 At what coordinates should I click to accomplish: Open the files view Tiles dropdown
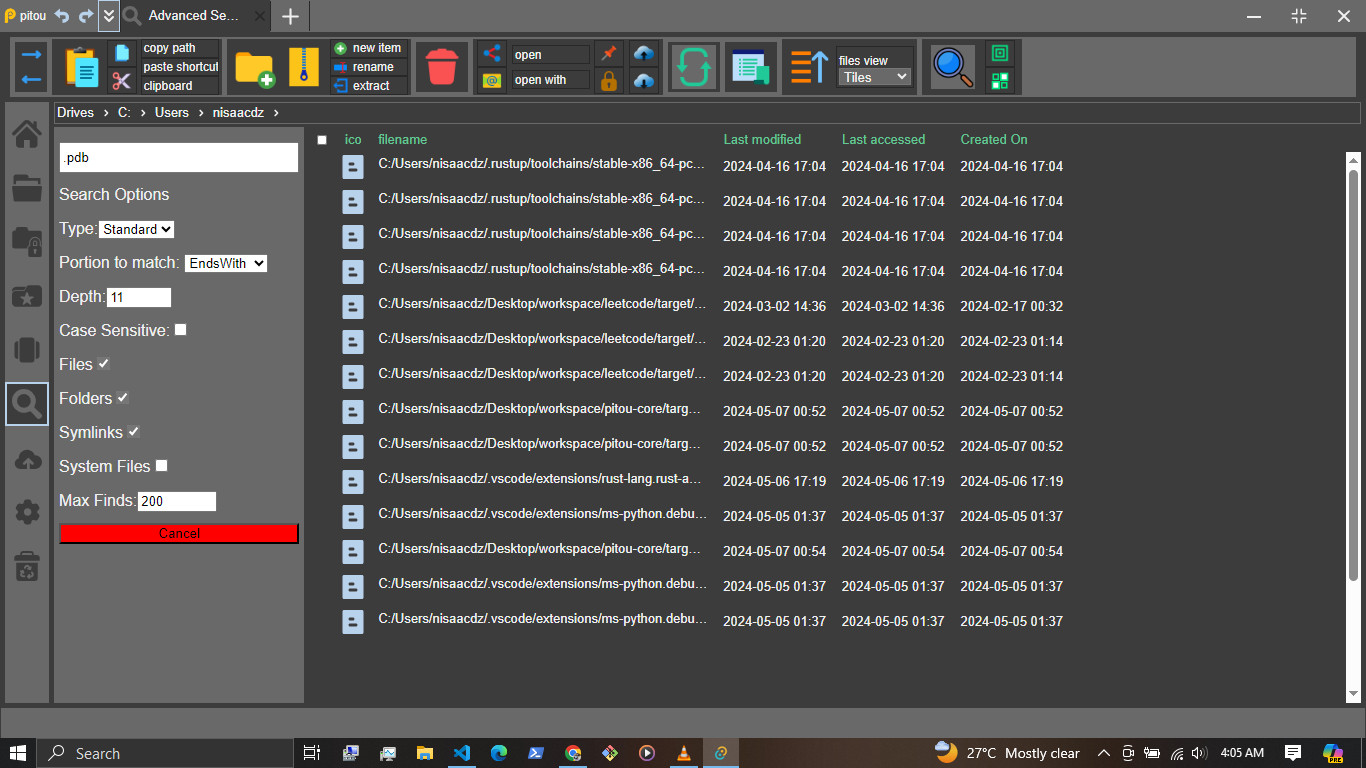[874, 77]
